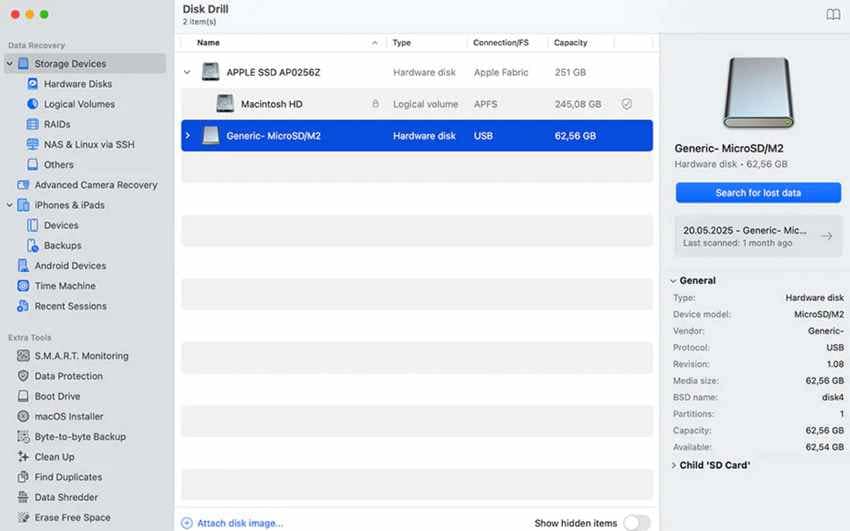Click the Macintosh HD lock icon
Viewport: 850px width, 531px height.
click(x=375, y=103)
